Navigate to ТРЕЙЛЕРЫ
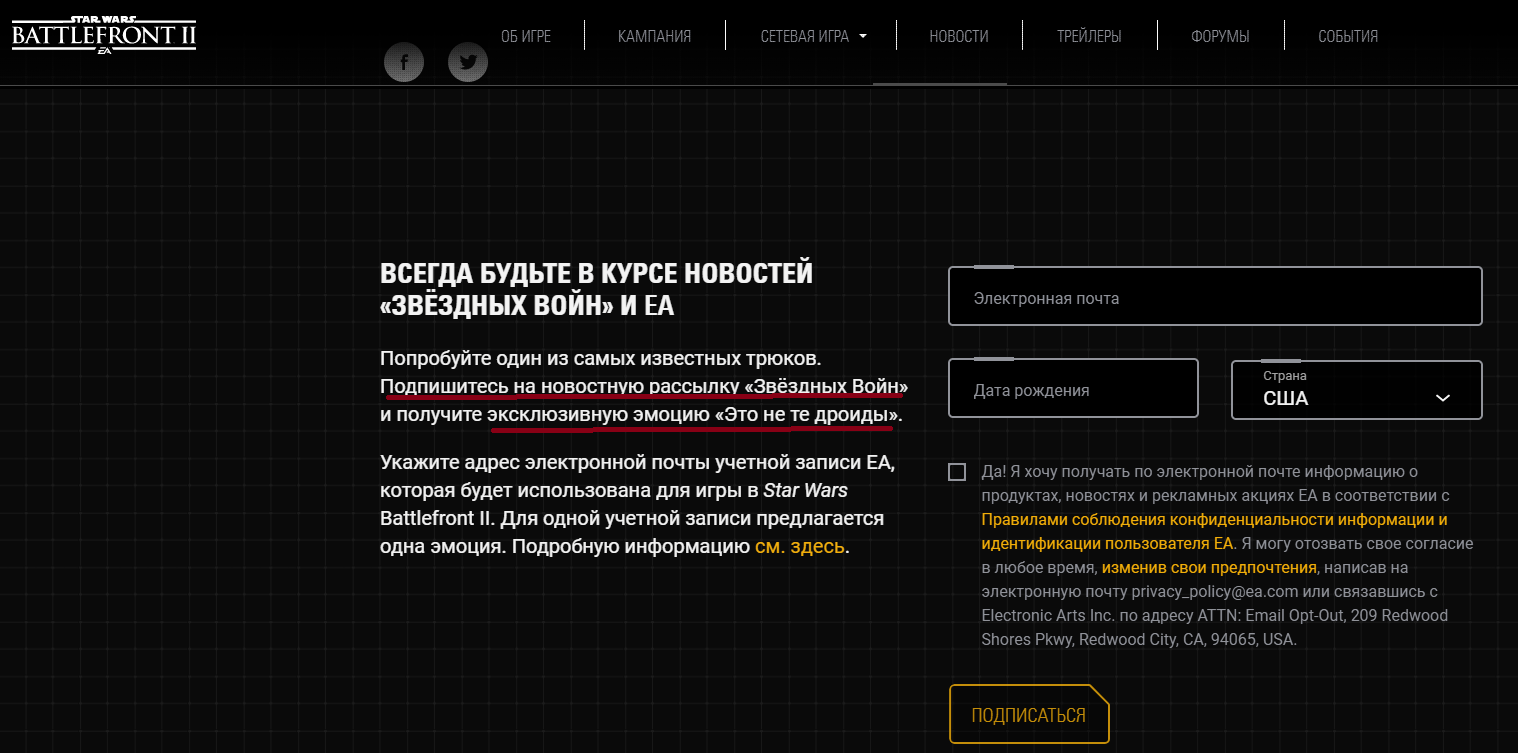Image resolution: width=1518 pixels, height=753 pixels. pyautogui.click(x=1089, y=36)
